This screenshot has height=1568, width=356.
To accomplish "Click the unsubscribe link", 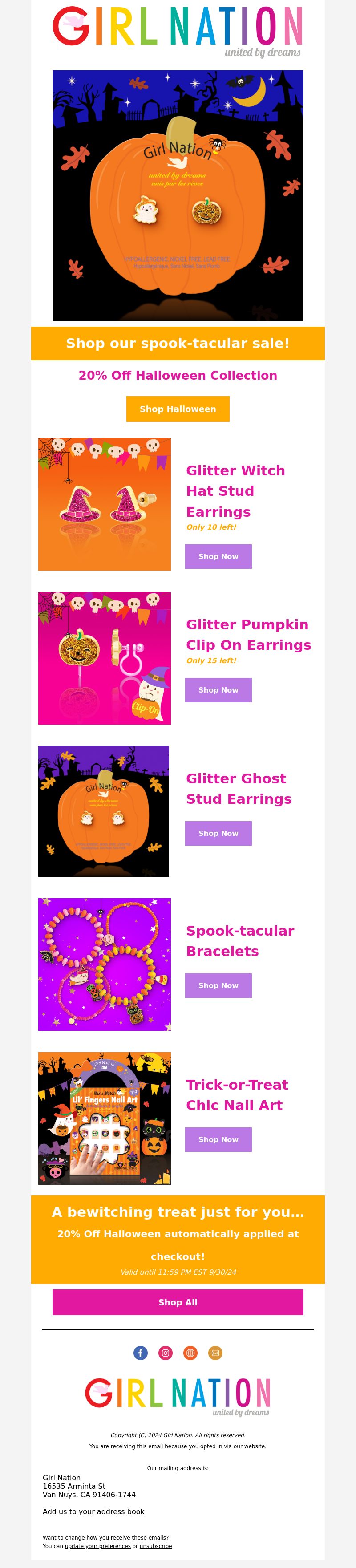I will [x=156, y=1545].
